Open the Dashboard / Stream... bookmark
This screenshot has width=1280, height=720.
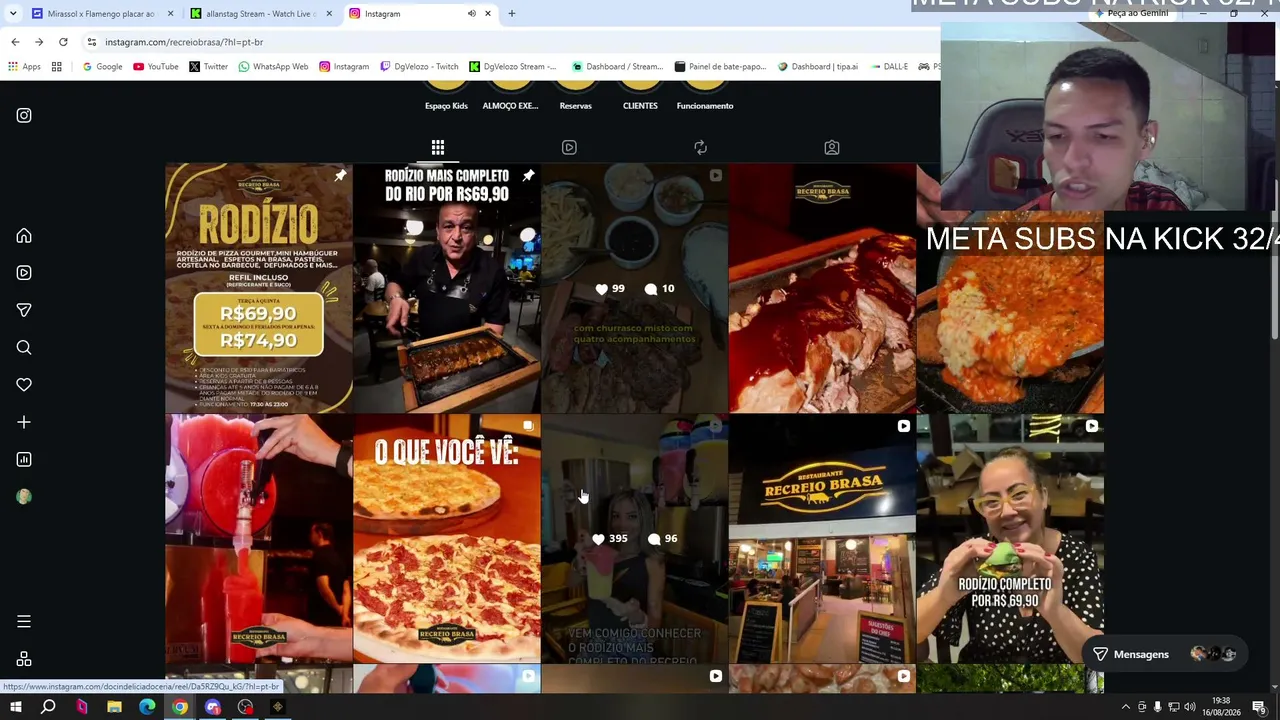pos(617,67)
